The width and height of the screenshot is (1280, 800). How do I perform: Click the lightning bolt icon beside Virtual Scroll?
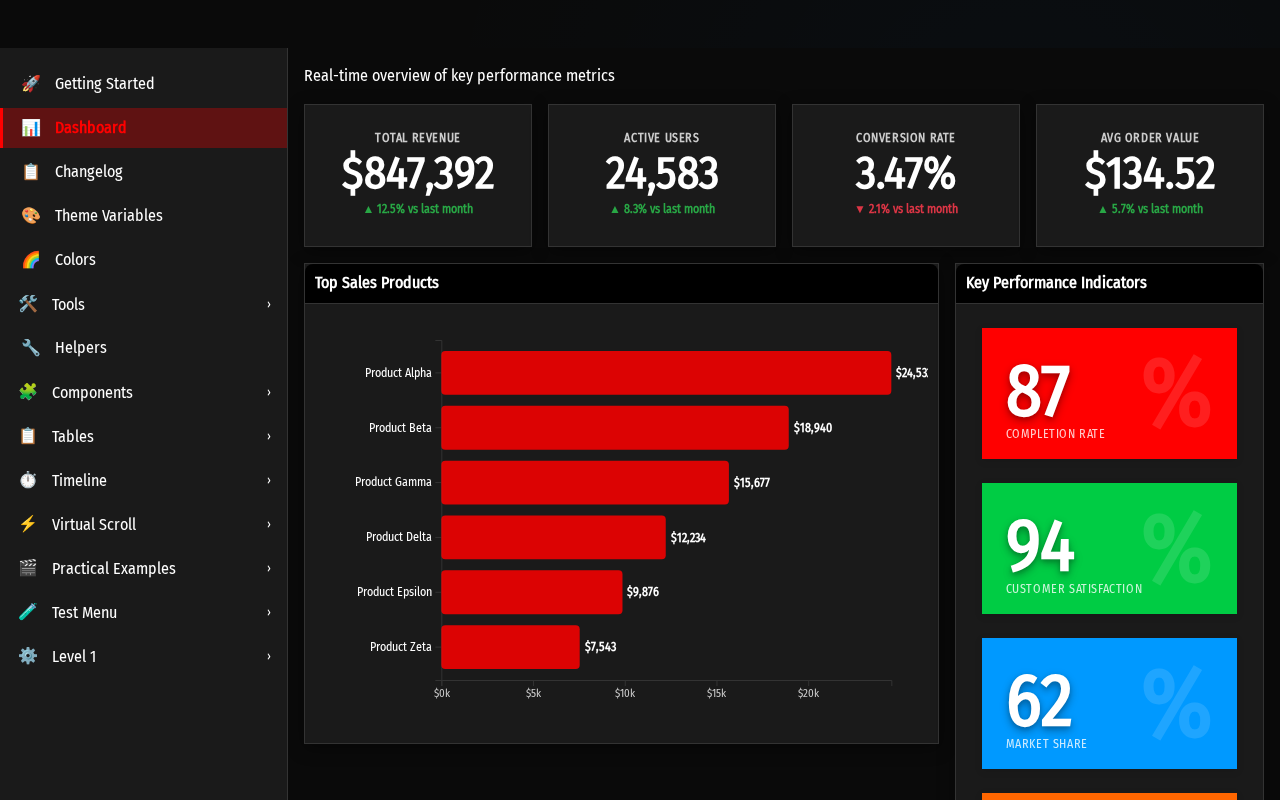28,524
